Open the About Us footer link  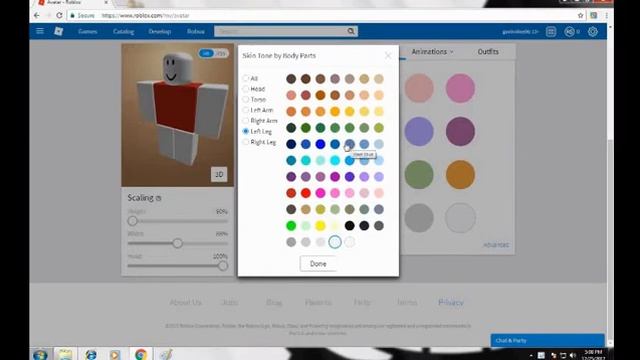(185, 302)
